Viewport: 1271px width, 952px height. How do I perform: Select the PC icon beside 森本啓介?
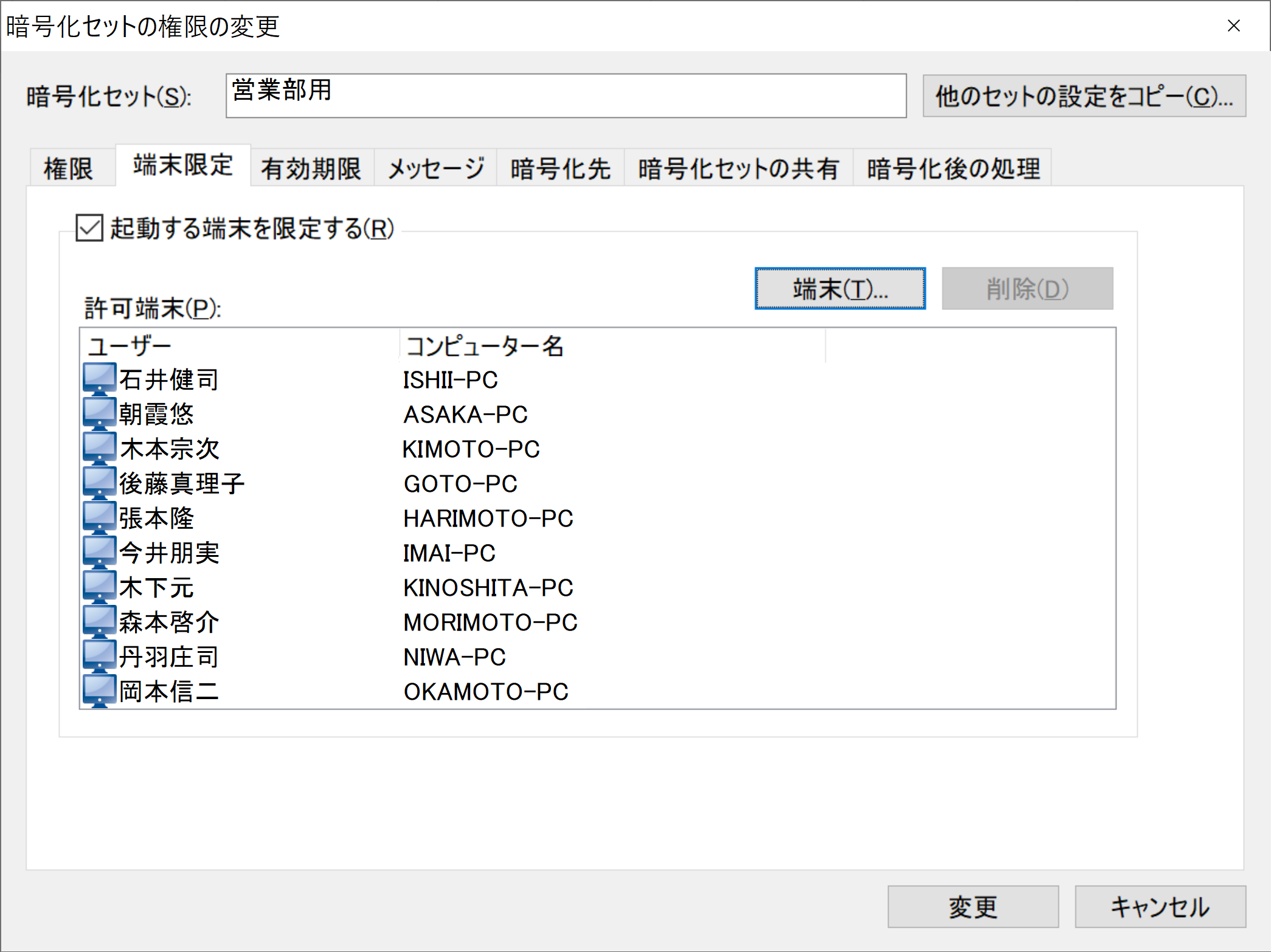99,621
